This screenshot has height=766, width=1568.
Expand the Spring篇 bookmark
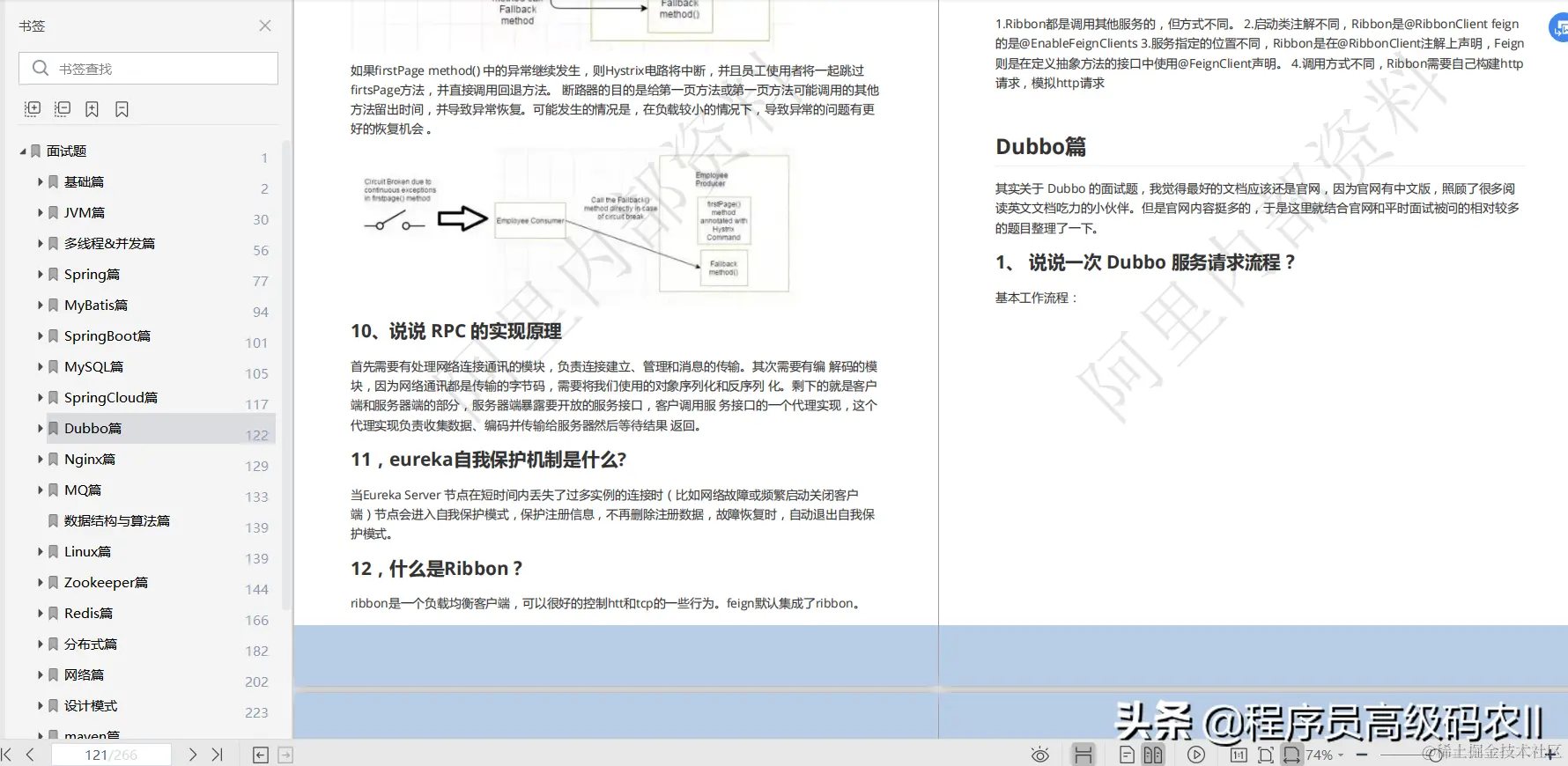point(41,274)
